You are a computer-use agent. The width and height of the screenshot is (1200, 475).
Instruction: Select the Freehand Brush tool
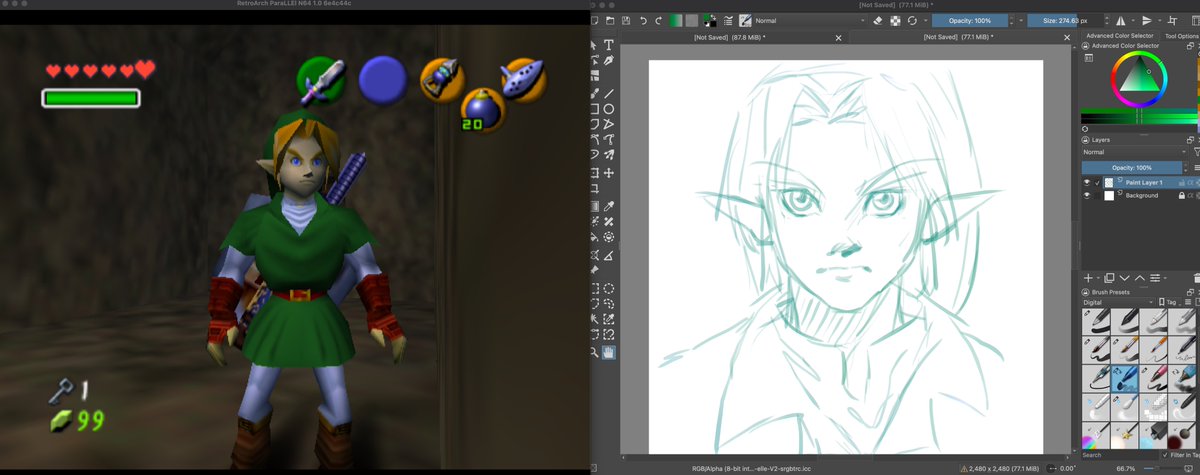(594, 93)
